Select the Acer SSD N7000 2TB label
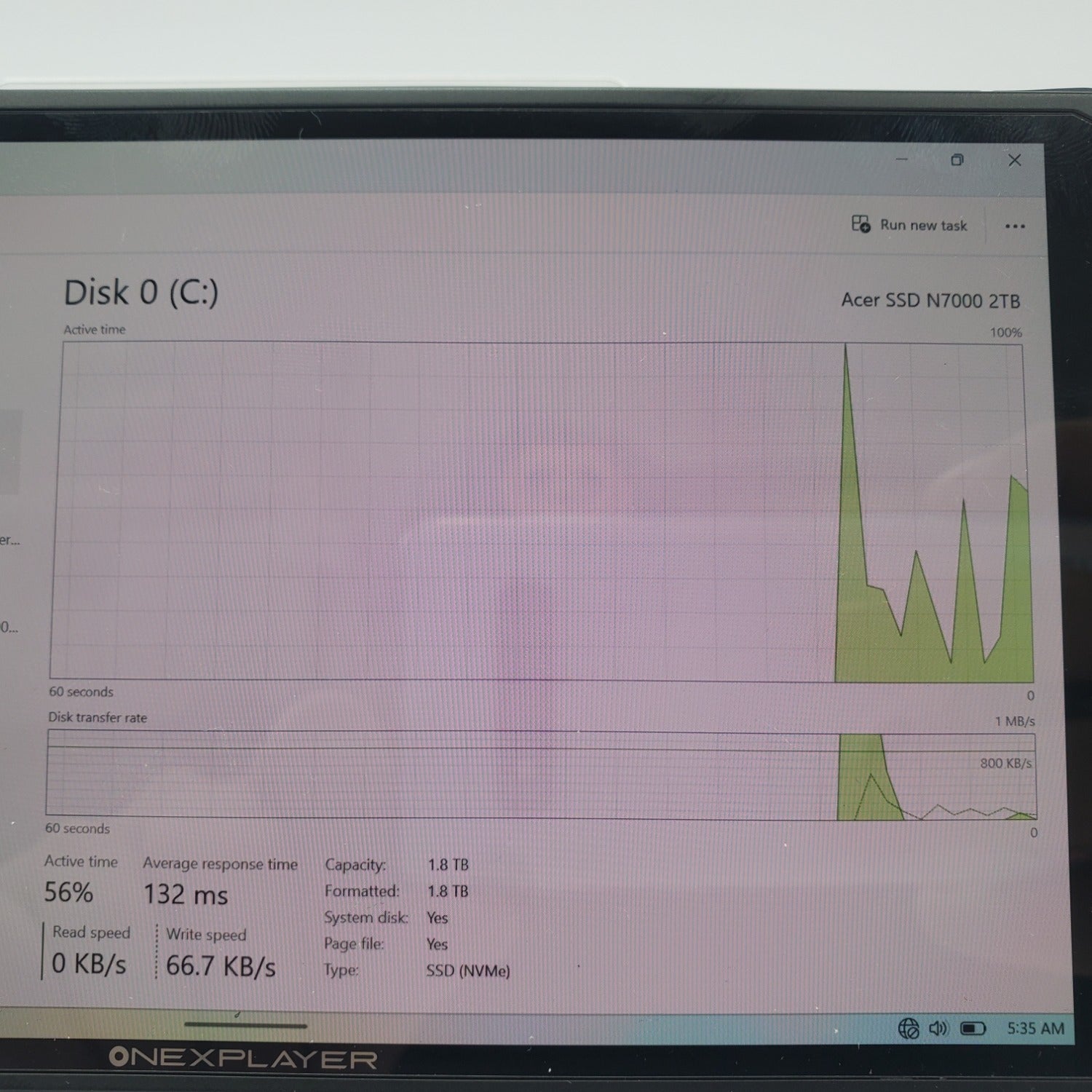The height and width of the screenshot is (1092, 1092). tap(930, 301)
